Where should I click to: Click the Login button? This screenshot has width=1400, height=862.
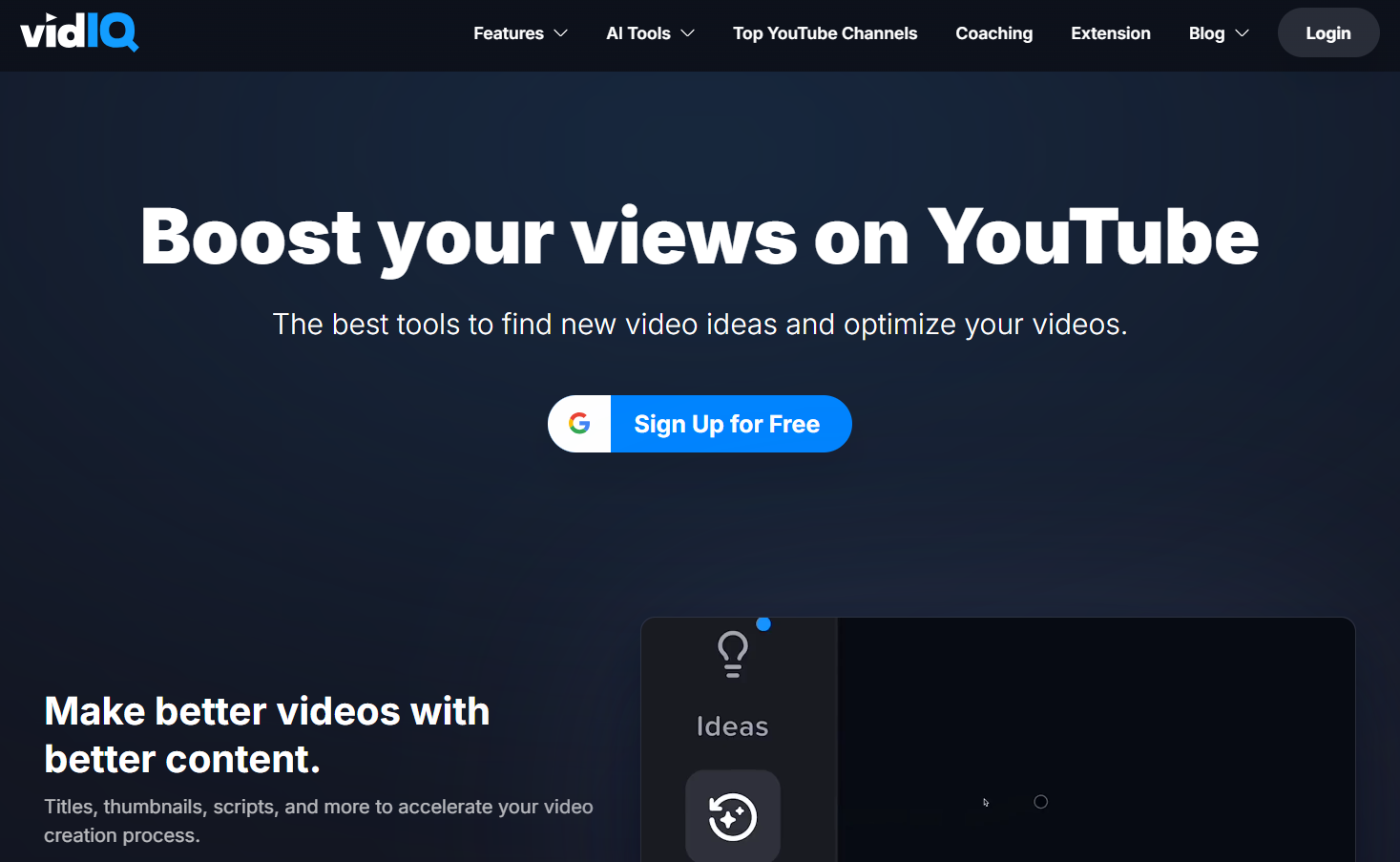1328,33
